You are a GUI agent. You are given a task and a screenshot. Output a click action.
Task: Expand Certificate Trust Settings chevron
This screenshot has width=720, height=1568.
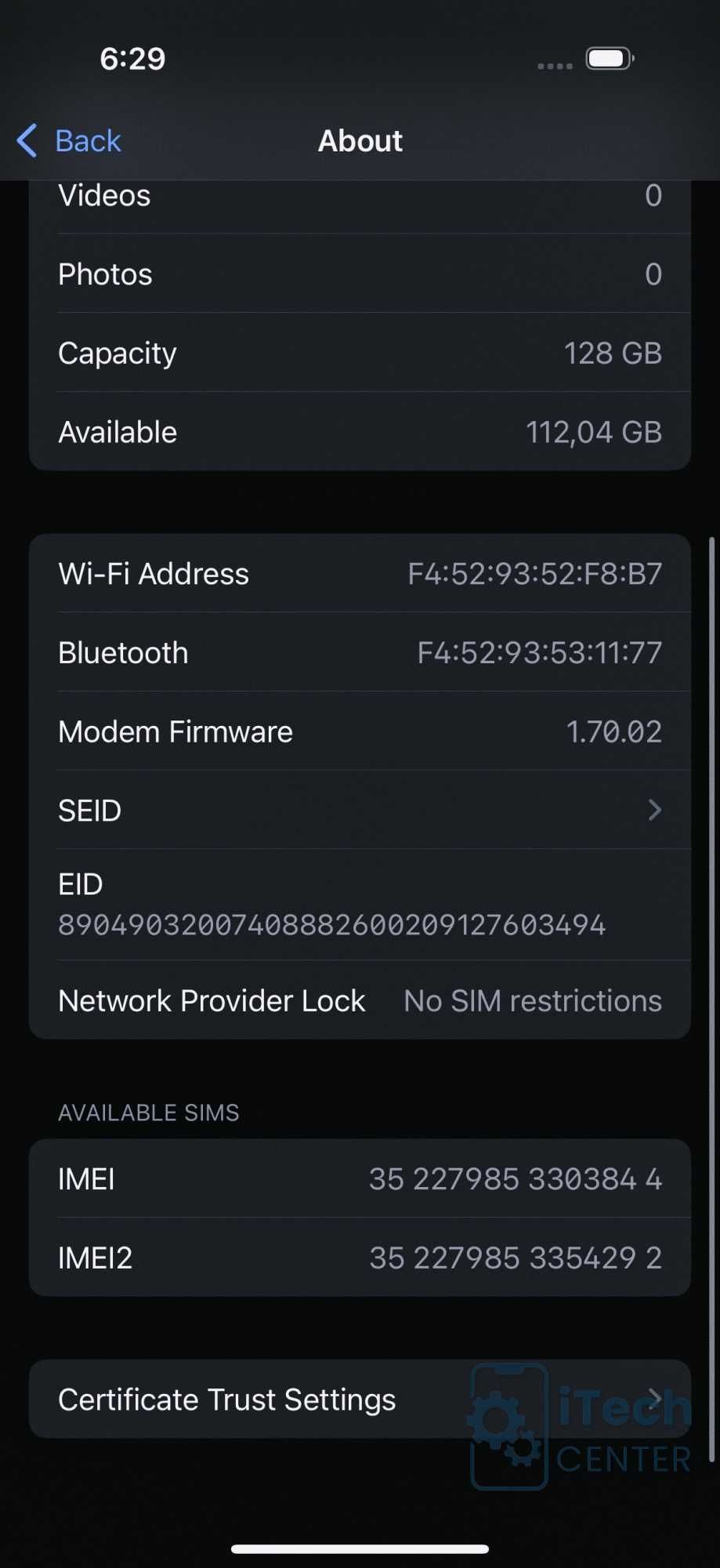click(655, 1399)
